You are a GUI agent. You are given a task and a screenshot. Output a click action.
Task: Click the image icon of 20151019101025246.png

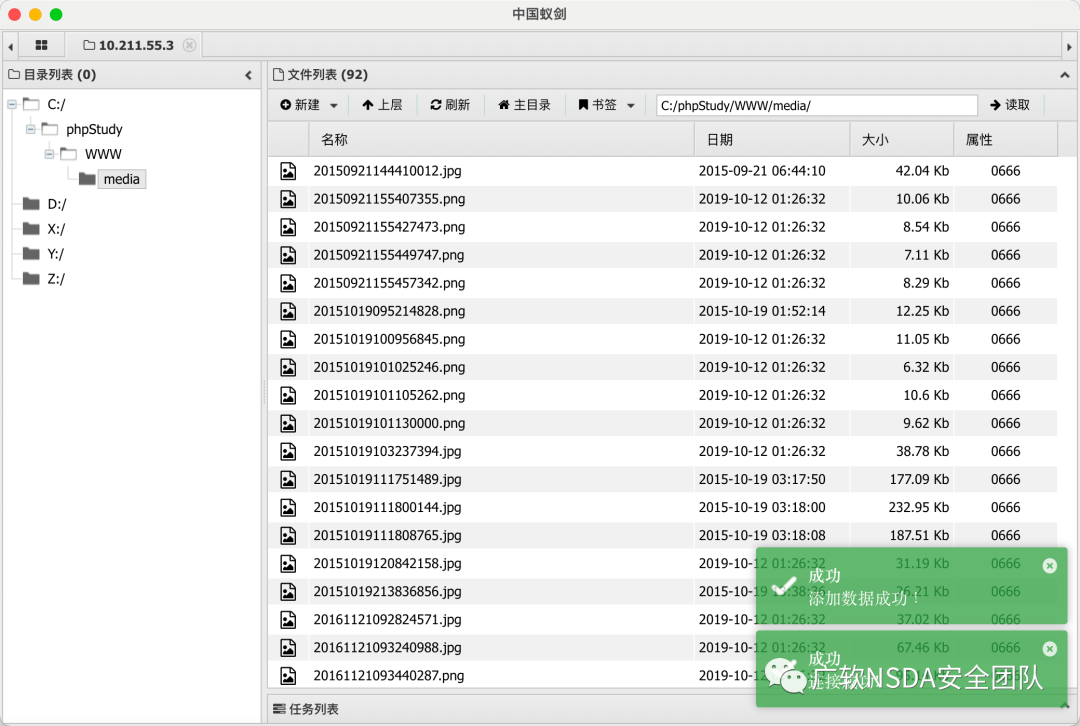pos(288,367)
